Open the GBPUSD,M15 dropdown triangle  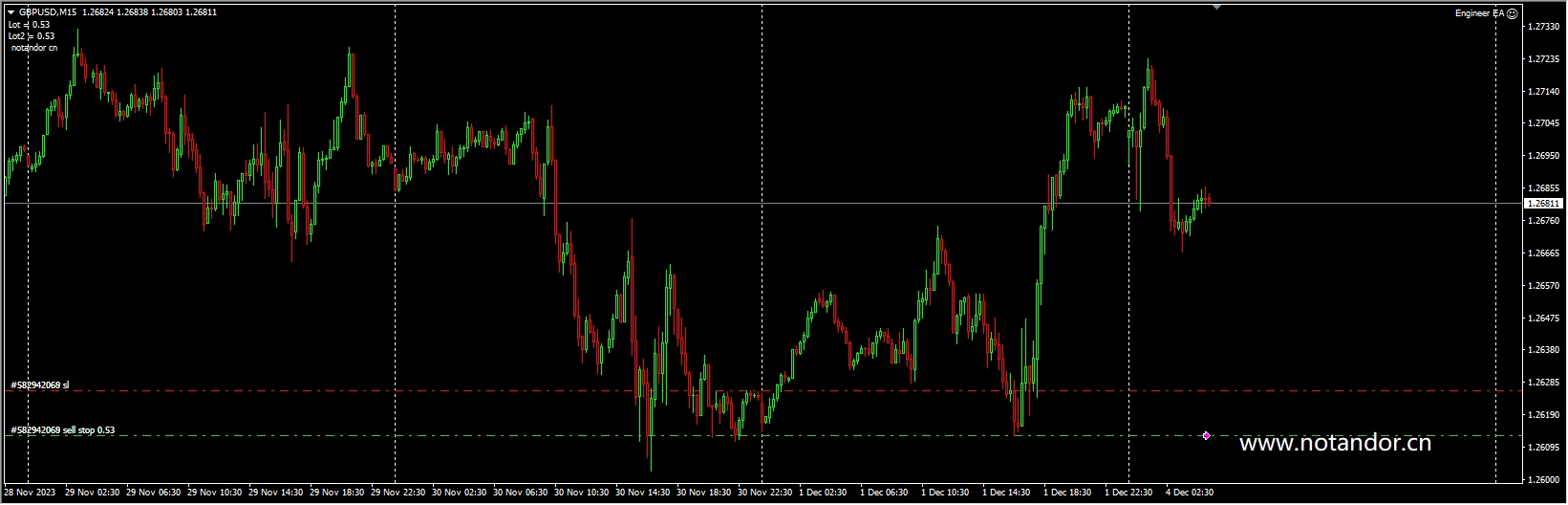click(11, 12)
